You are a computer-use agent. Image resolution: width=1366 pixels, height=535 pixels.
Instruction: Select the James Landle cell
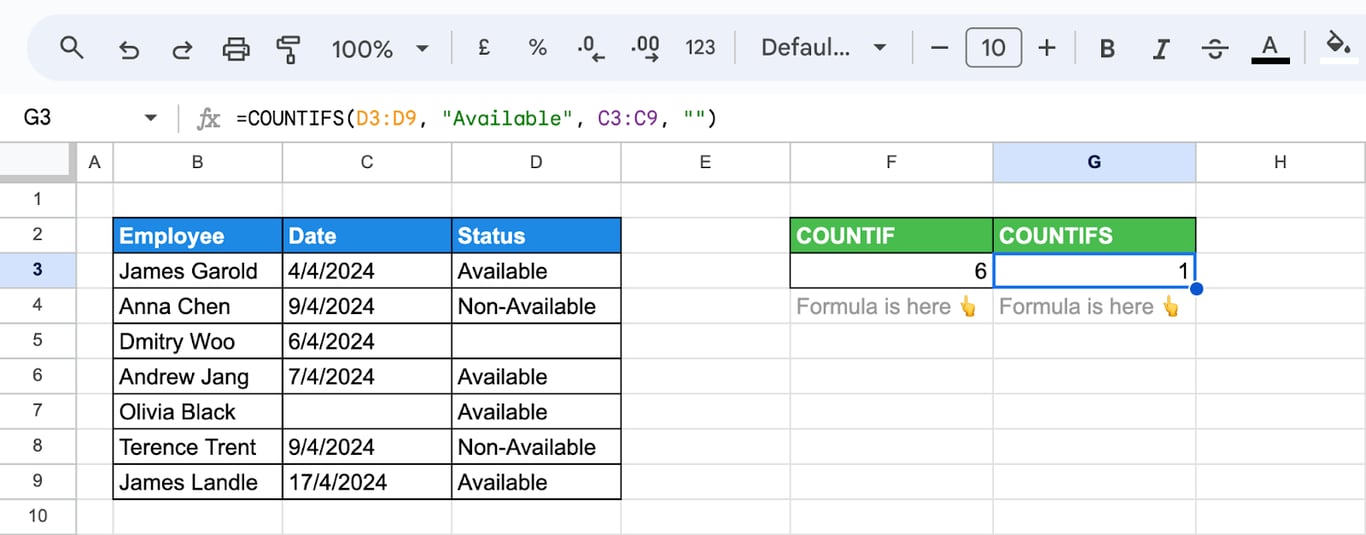(x=198, y=482)
